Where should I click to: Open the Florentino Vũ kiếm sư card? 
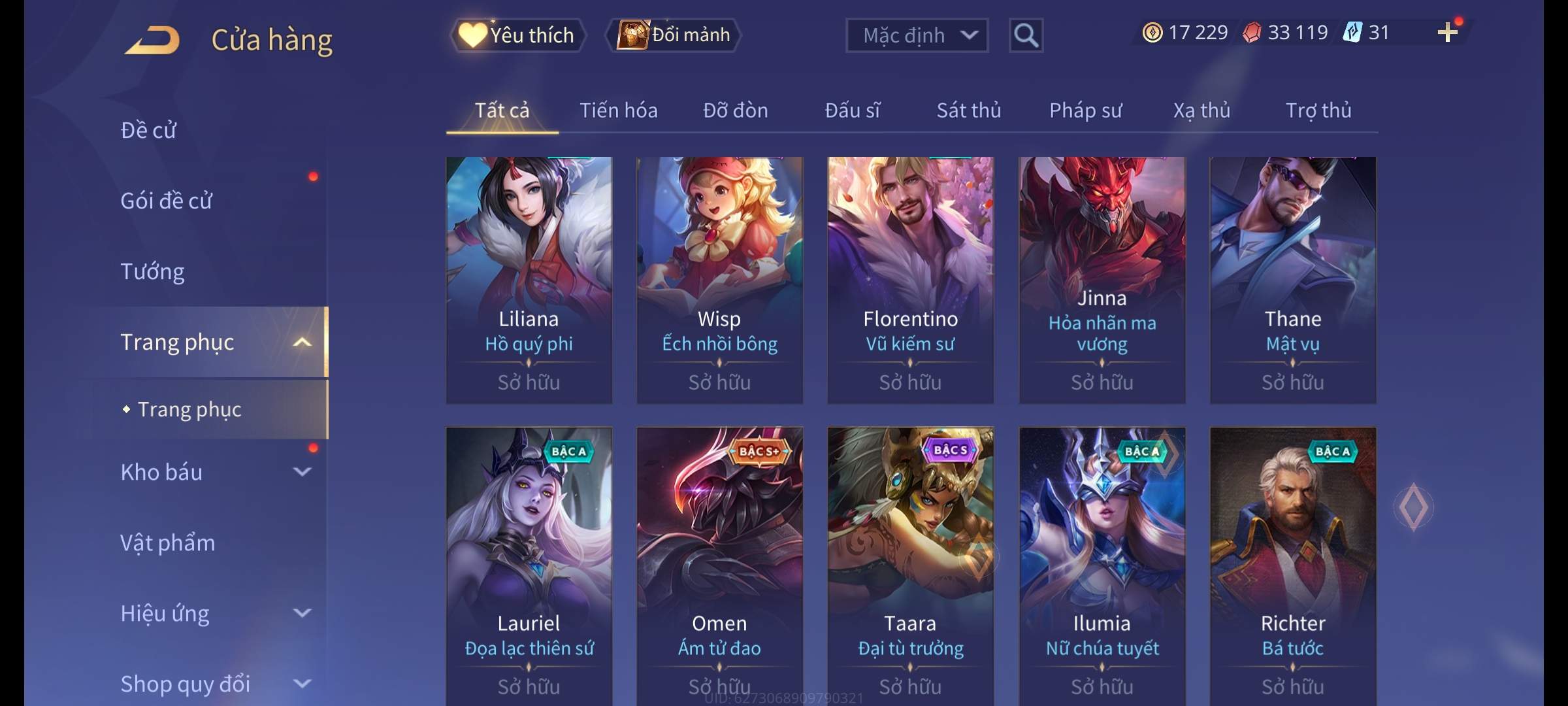(x=910, y=280)
